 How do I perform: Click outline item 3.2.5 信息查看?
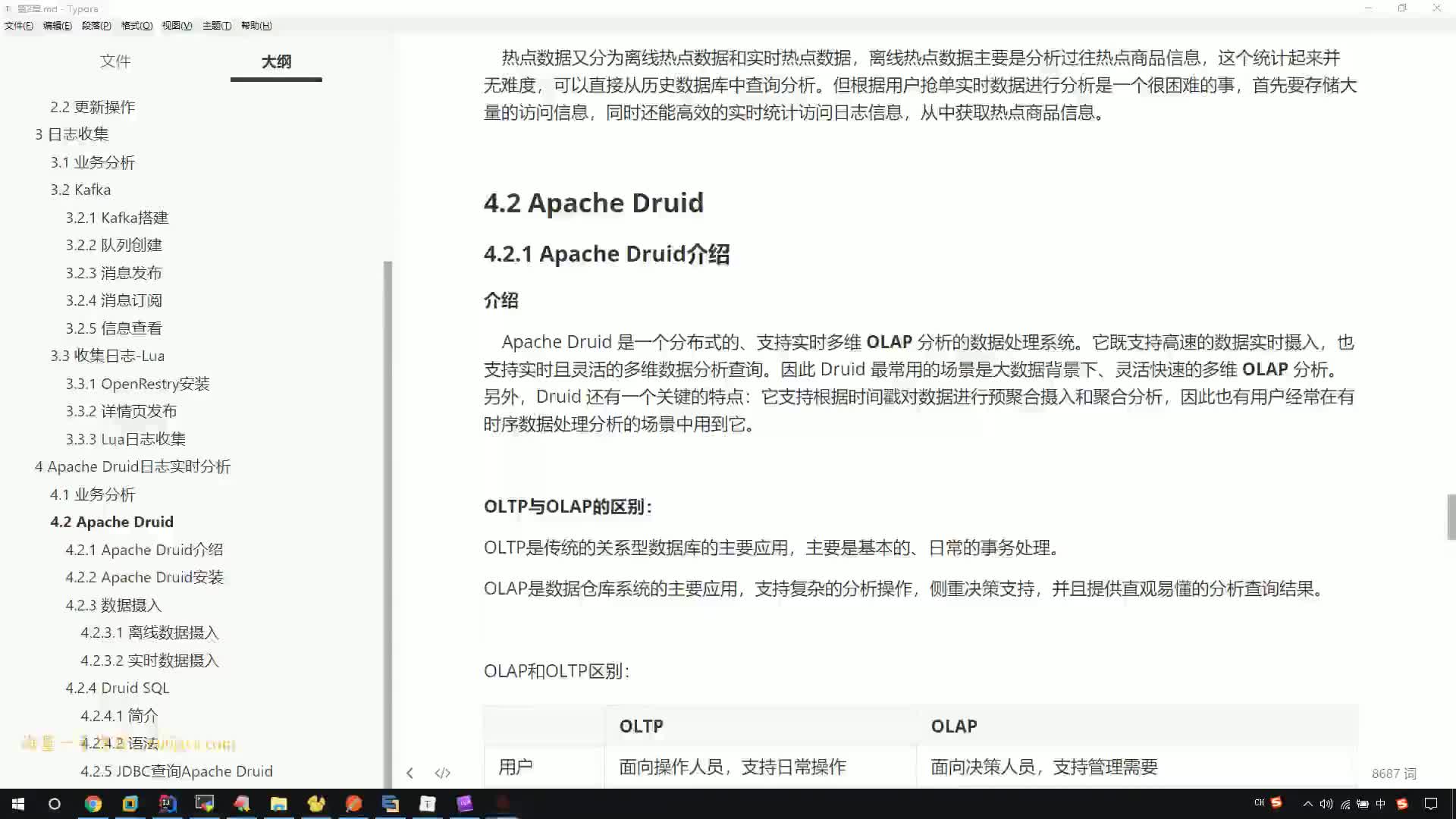coord(114,328)
